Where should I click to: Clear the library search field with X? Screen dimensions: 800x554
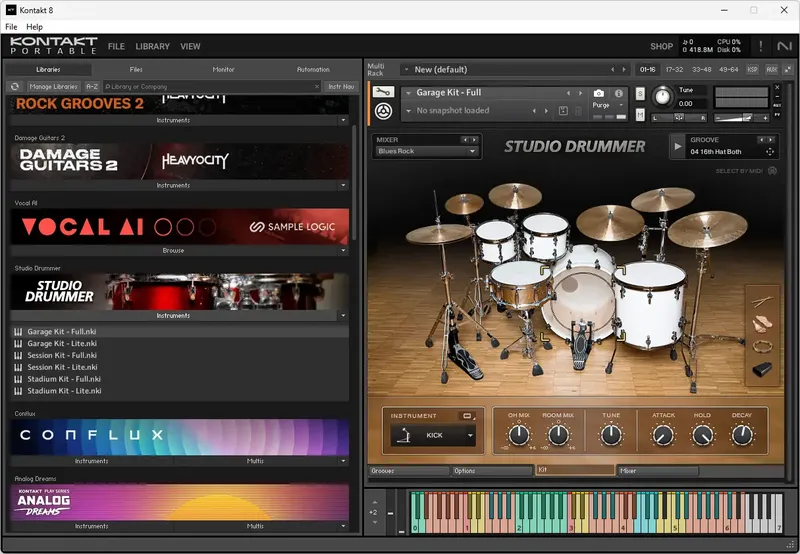click(x=316, y=87)
